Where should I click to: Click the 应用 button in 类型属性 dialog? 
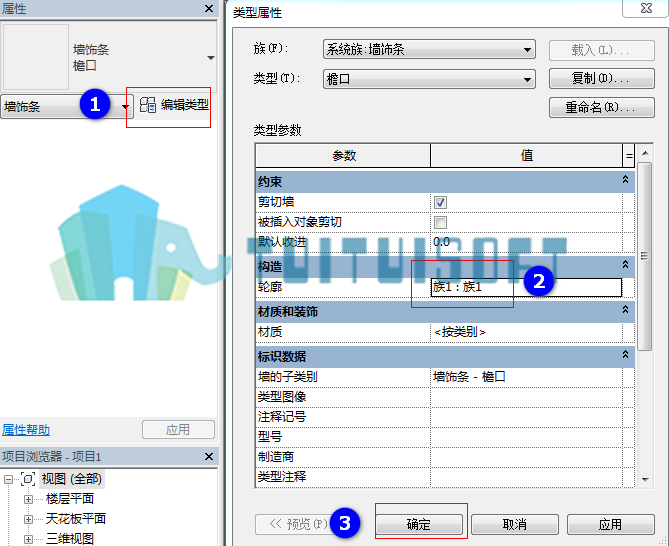point(611,524)
